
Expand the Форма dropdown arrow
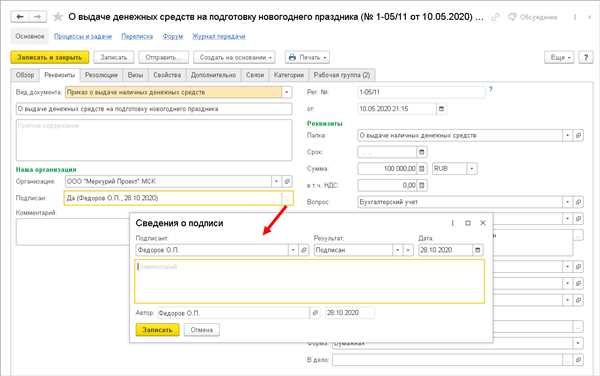(x=578, y=343)
